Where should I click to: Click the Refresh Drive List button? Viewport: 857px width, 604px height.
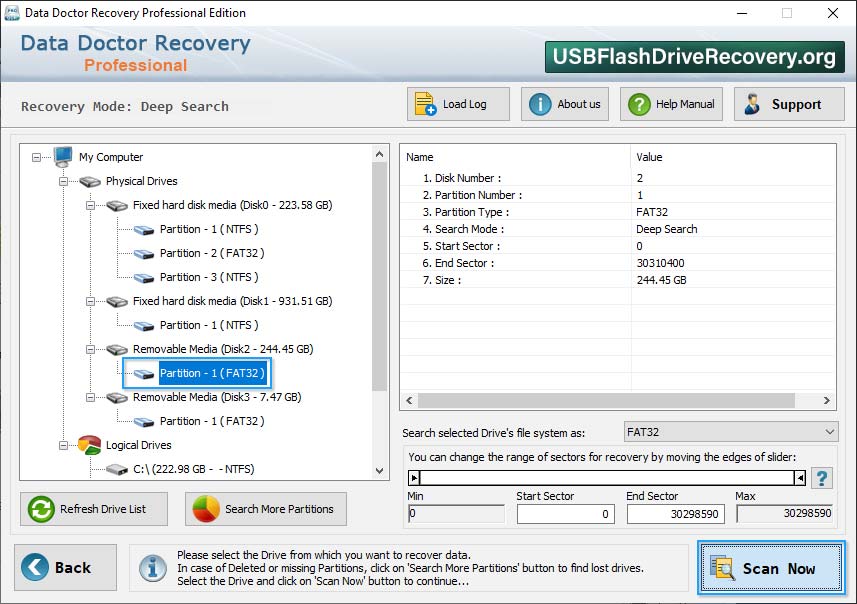click(x=94, y=509)
